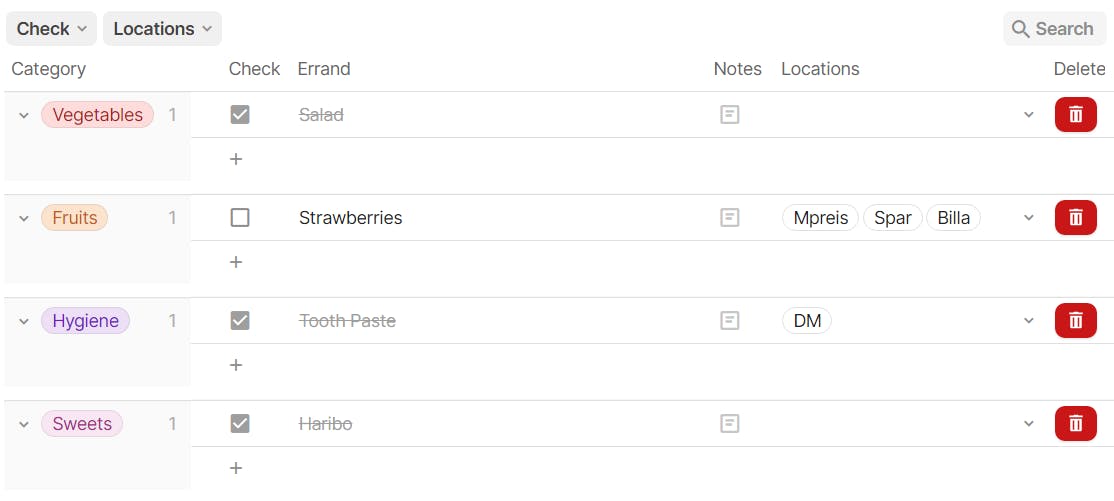The width and height of the screenshot is (1114, 501).
Task: Open locations dropdown arrow for Strawberries
Action: point(1028,217)
